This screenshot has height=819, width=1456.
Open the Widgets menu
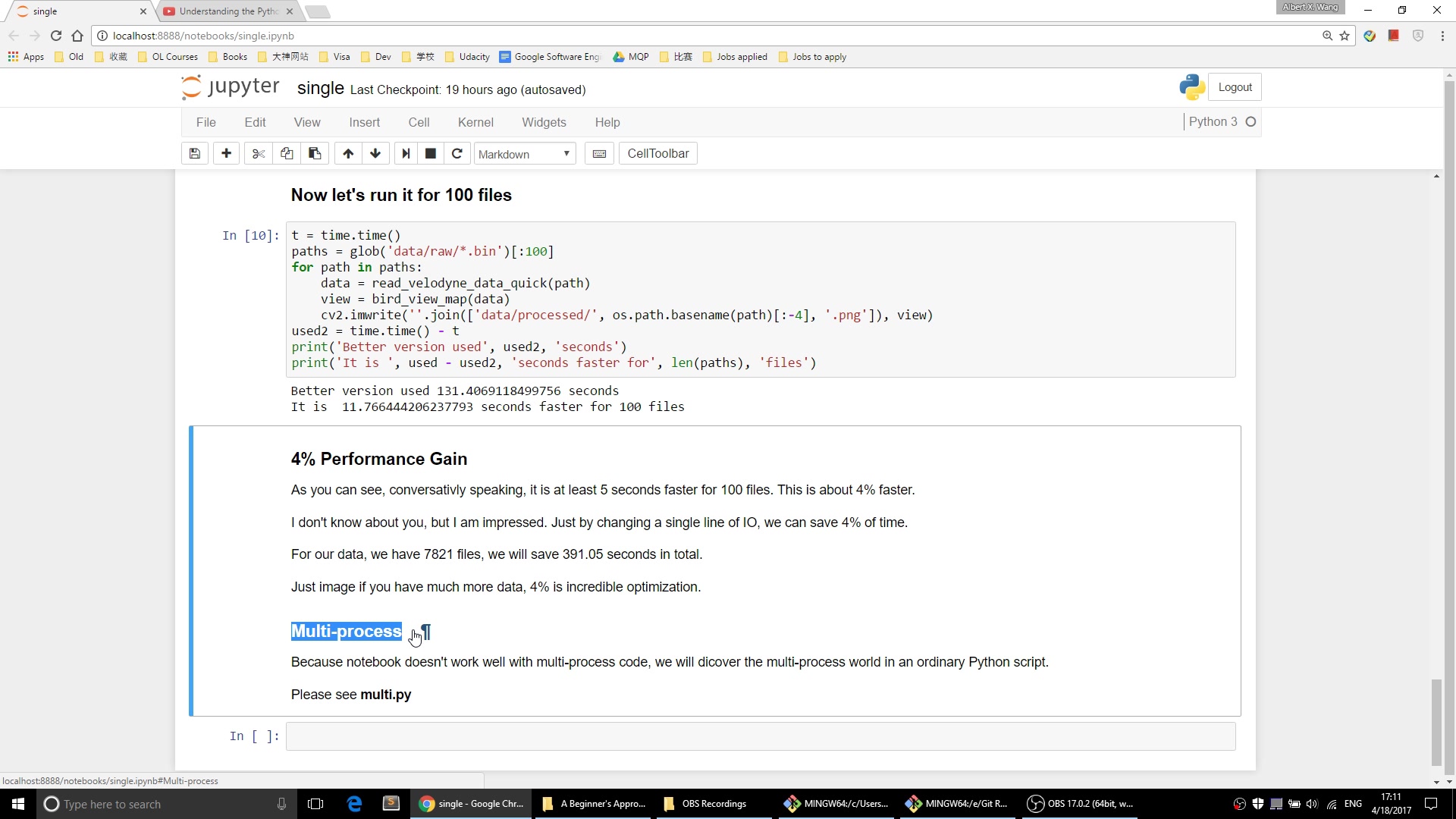(544, 123)
